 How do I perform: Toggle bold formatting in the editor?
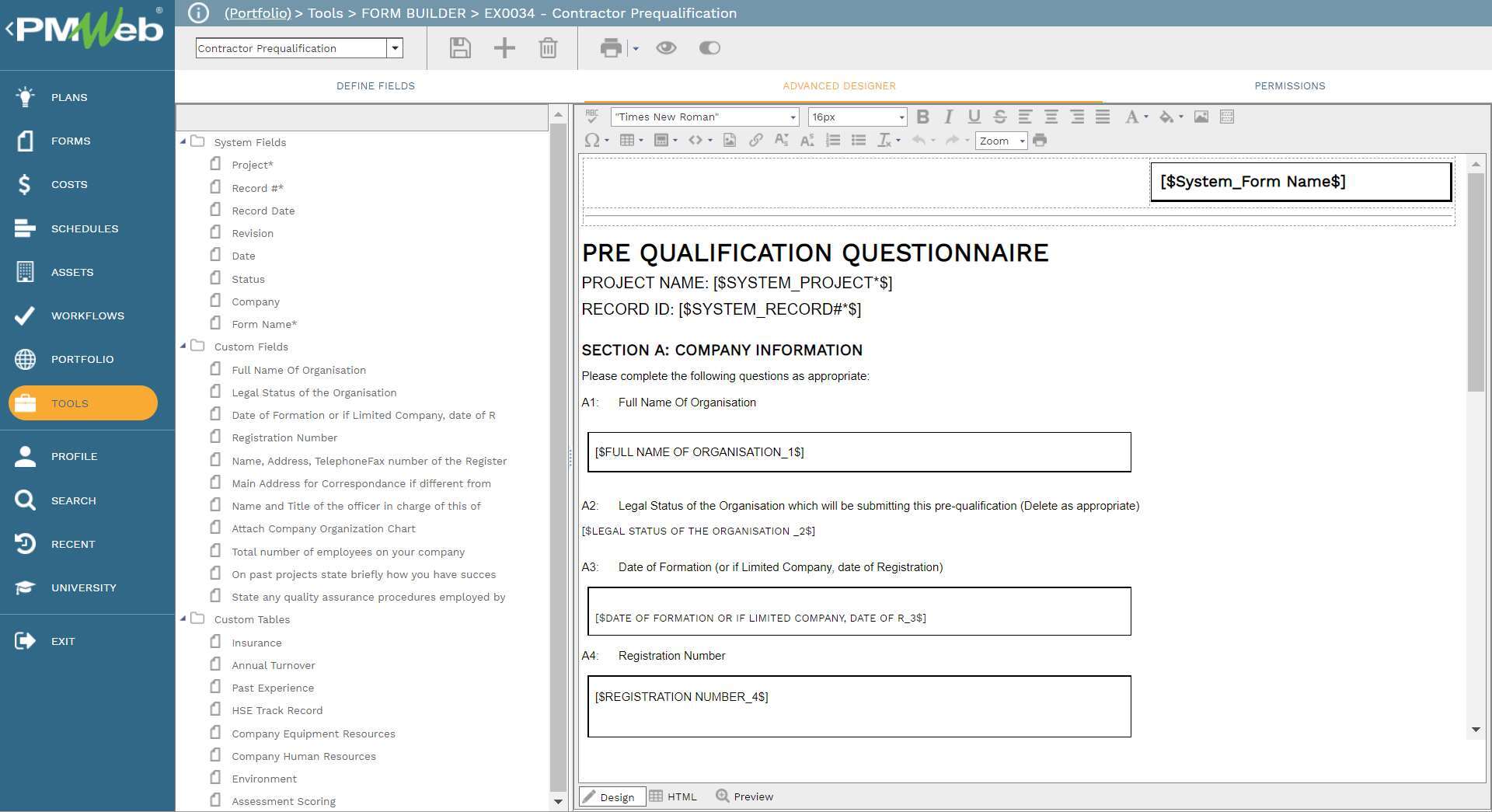click(922, 117)
